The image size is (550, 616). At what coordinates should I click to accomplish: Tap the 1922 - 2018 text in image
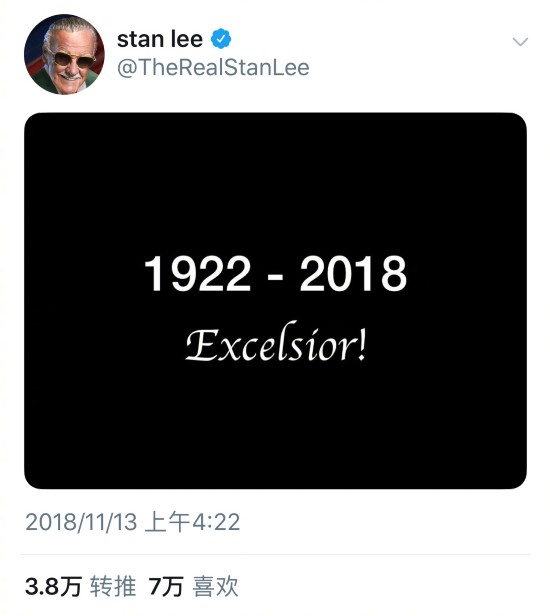[x=275, y=273]
